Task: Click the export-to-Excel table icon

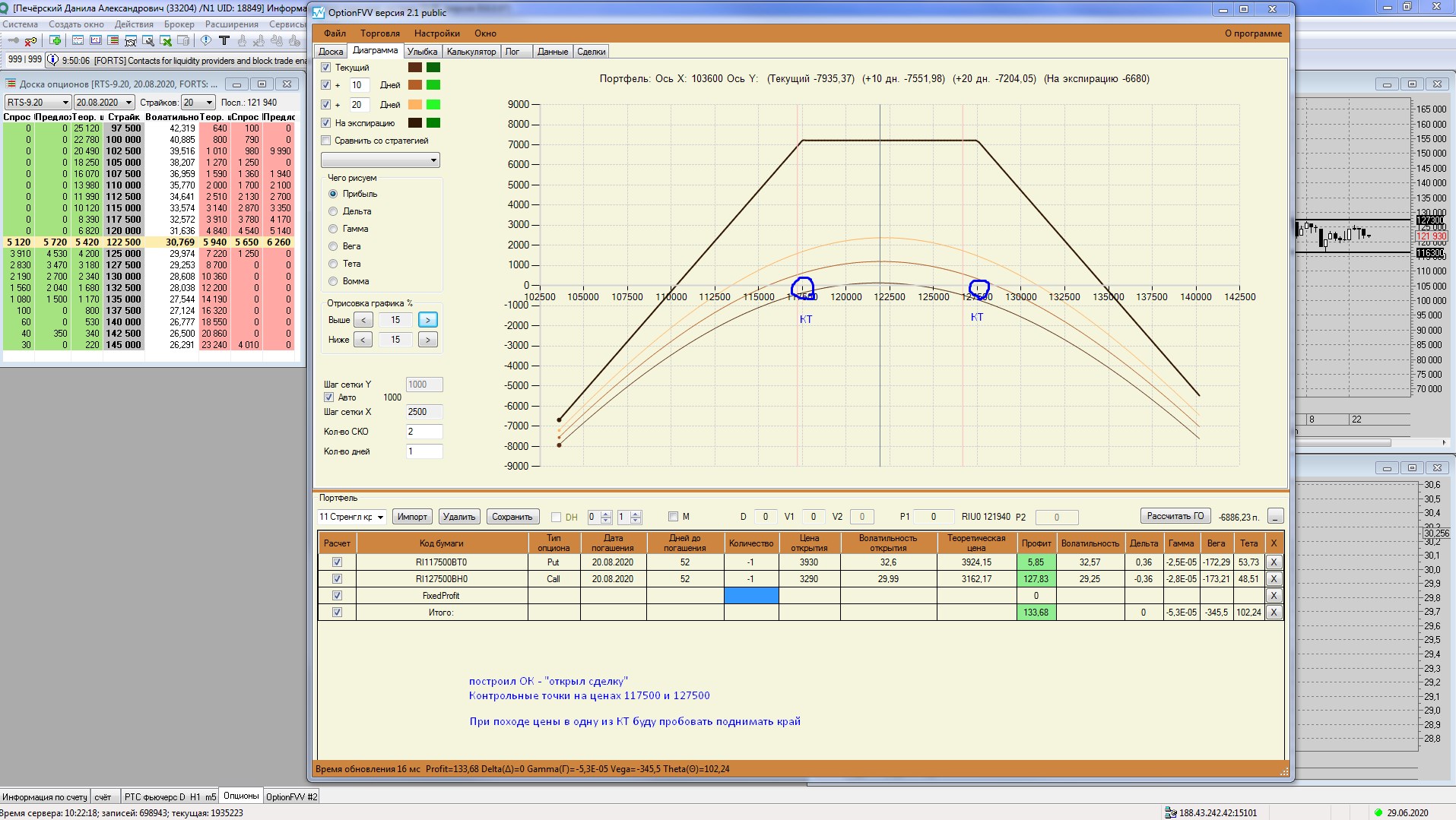Action: 166,40
